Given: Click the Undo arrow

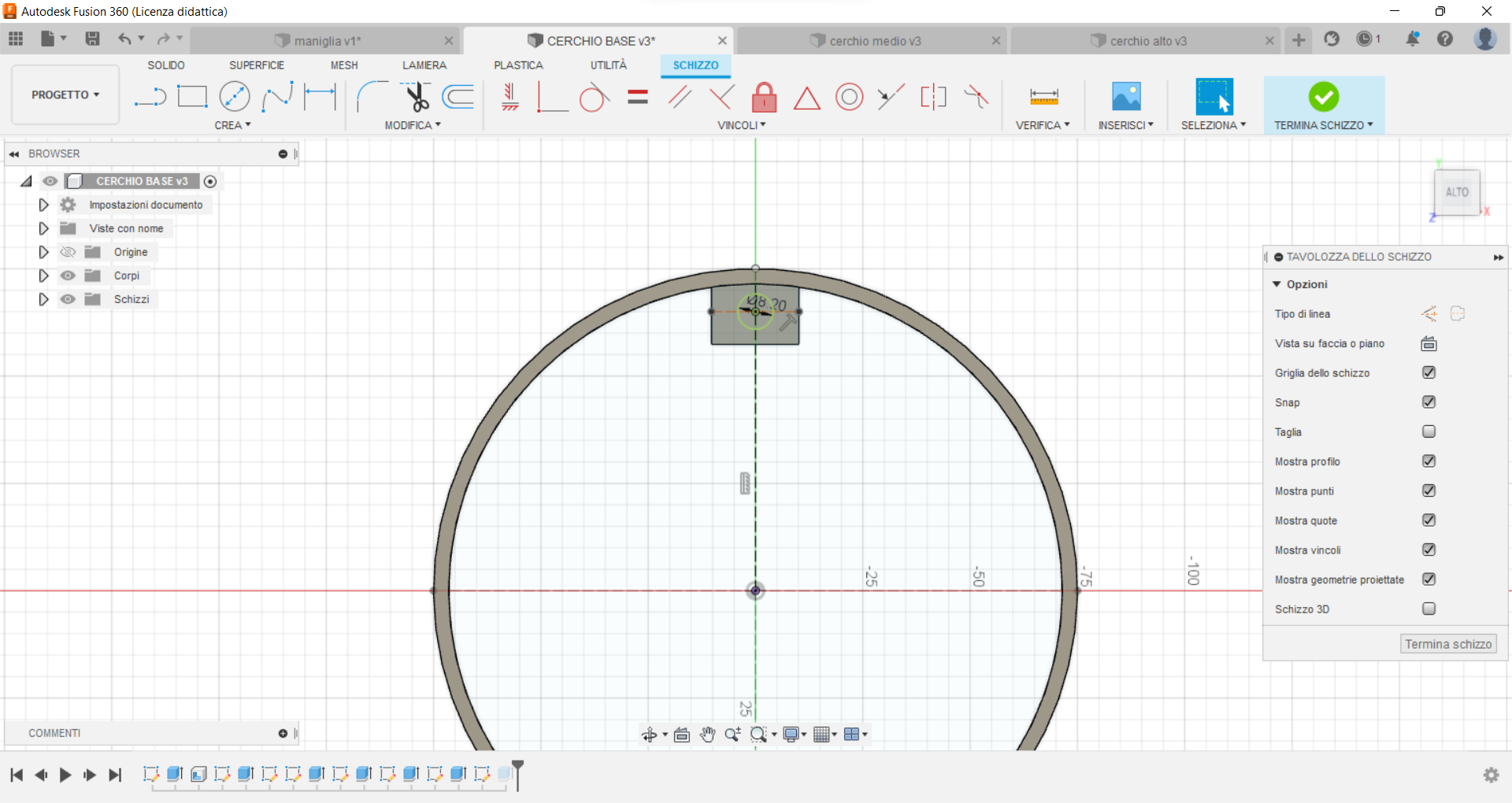Looking at the screenshot, I should 124,39.
